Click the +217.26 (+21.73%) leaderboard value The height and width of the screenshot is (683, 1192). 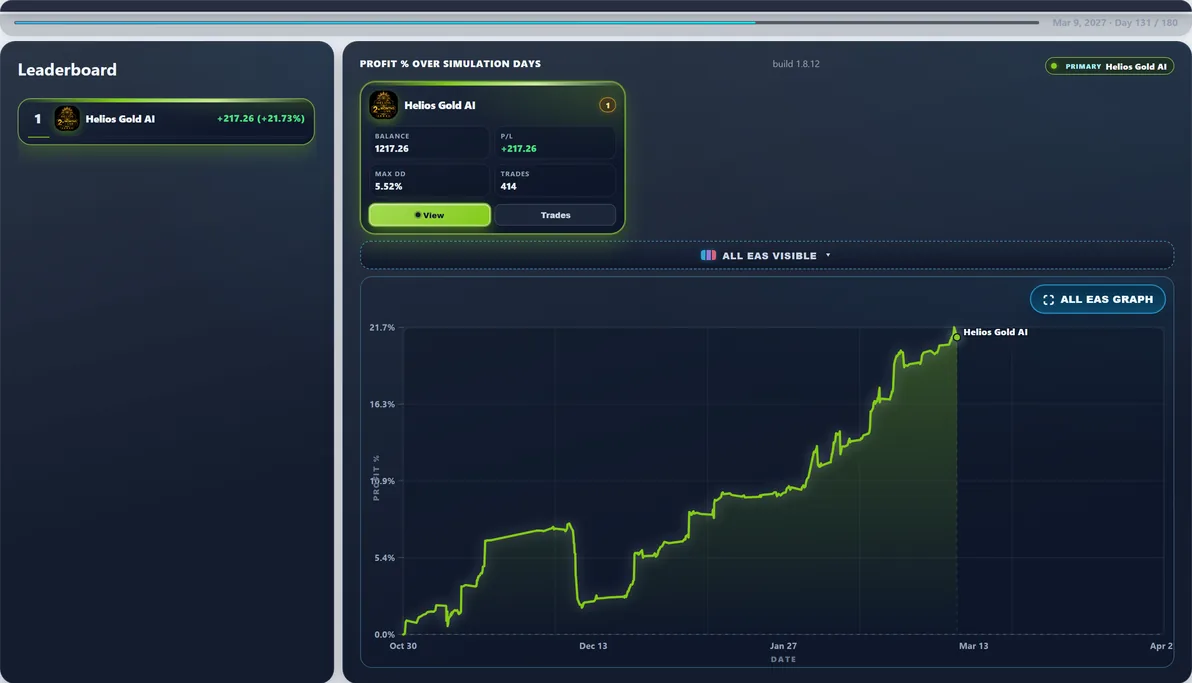coord(261,119)
